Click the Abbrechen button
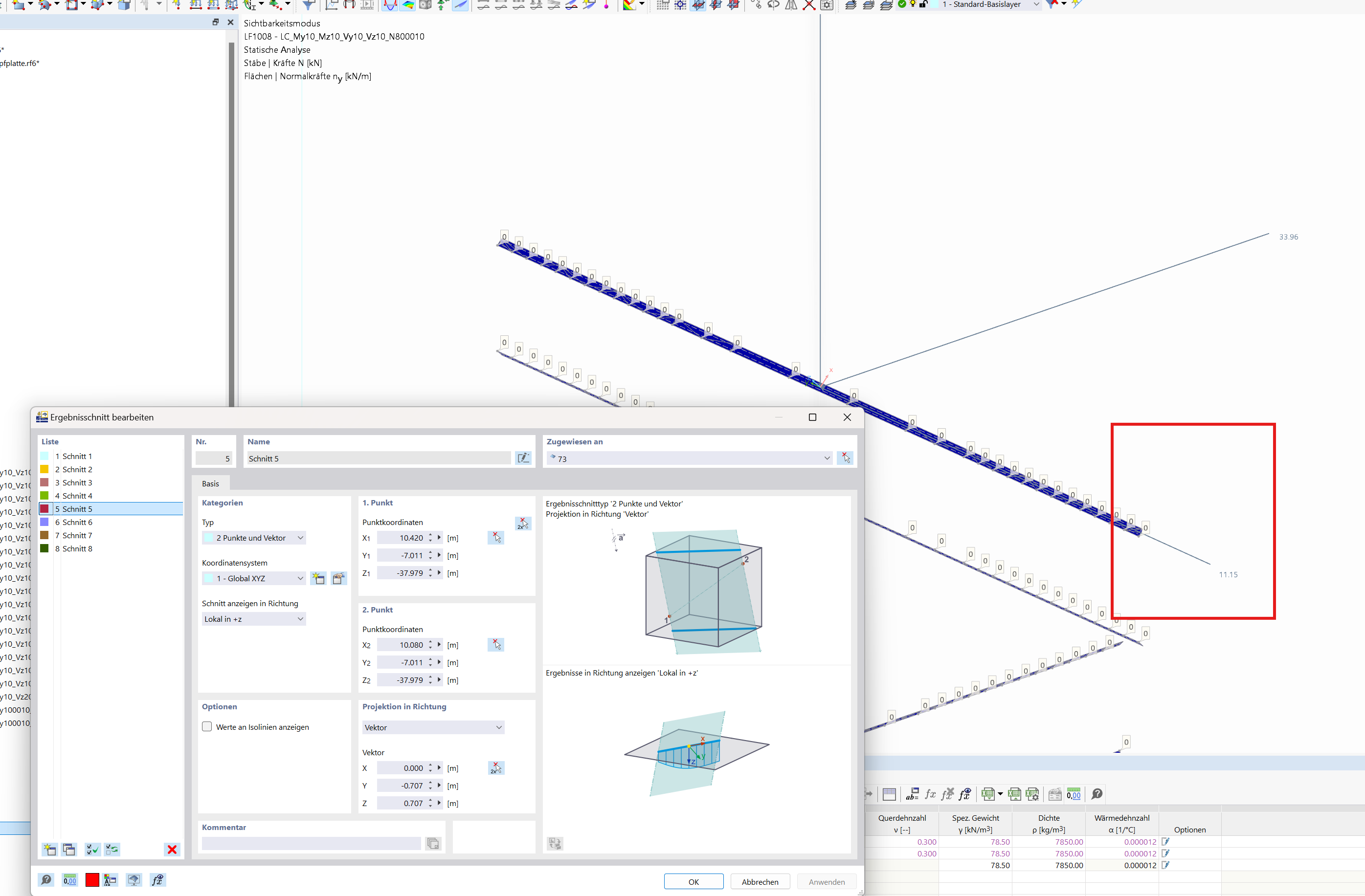Image resolution: width=1365 pixels, height=896 pixels. click(x=760, y=882)
